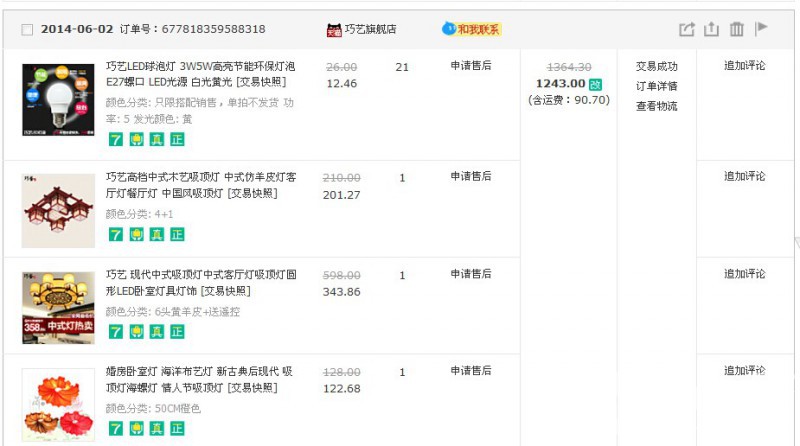Click the green 改 badge beside 1243.00
The image size is (800, 446).
[595, 84]
